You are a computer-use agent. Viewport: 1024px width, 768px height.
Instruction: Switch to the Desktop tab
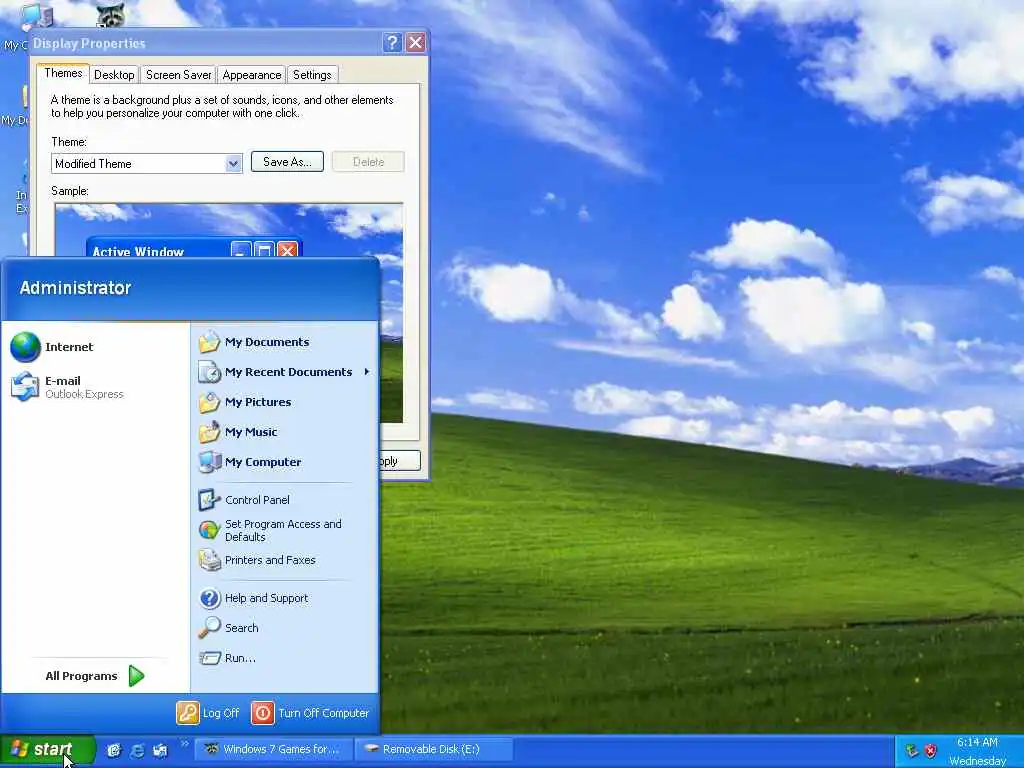click(114, 75)
